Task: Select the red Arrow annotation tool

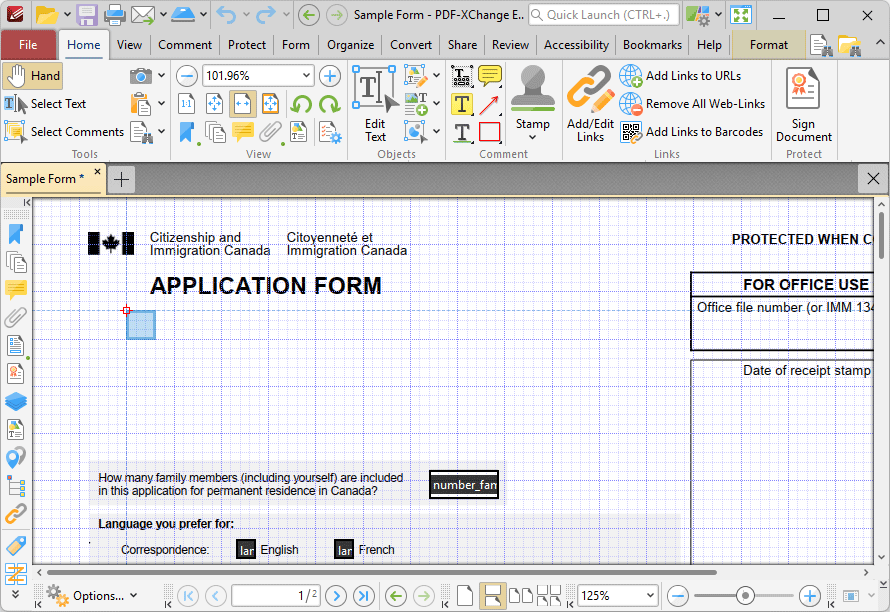Action: click(490, 104)
